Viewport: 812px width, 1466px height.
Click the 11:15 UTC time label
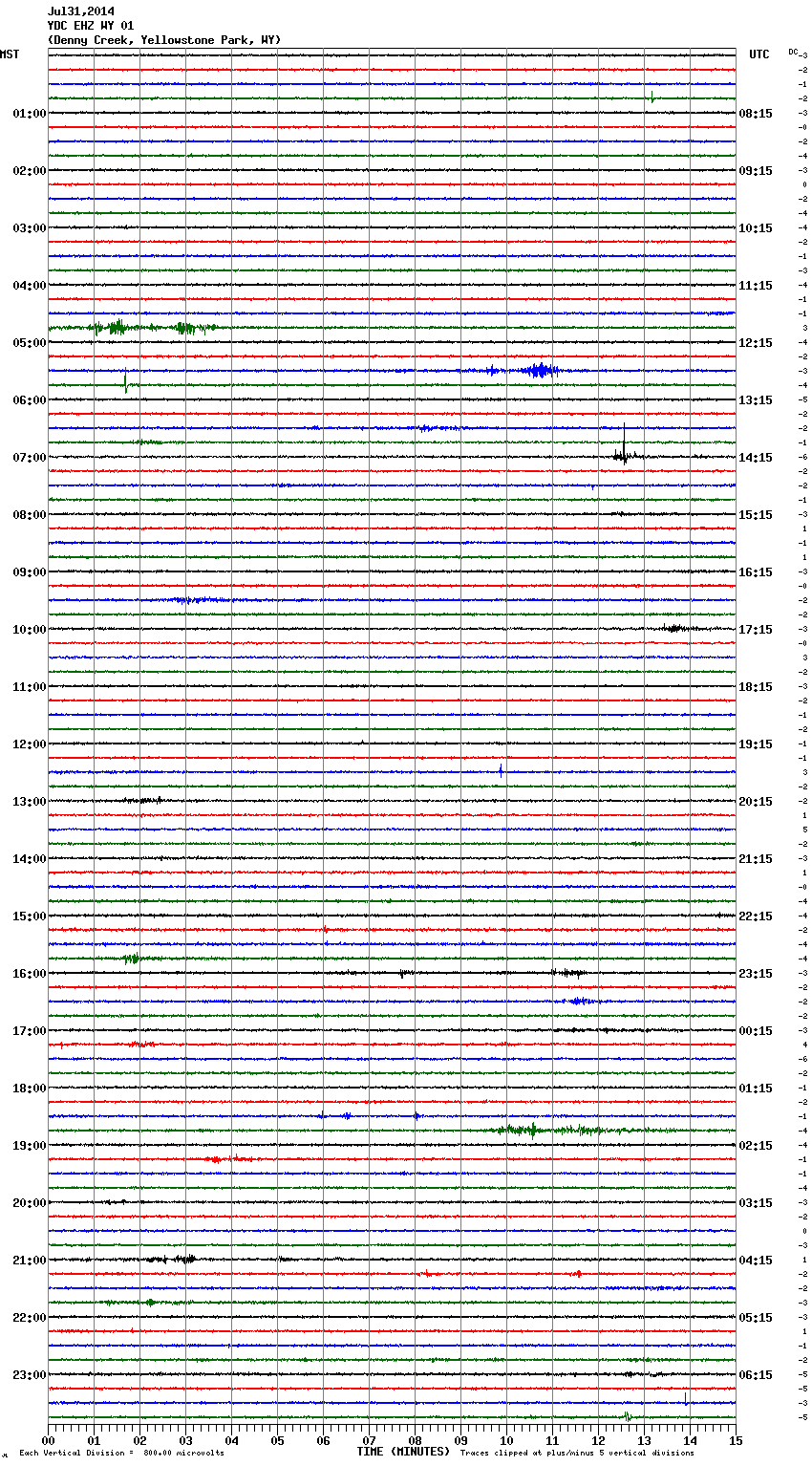[756, 286]
